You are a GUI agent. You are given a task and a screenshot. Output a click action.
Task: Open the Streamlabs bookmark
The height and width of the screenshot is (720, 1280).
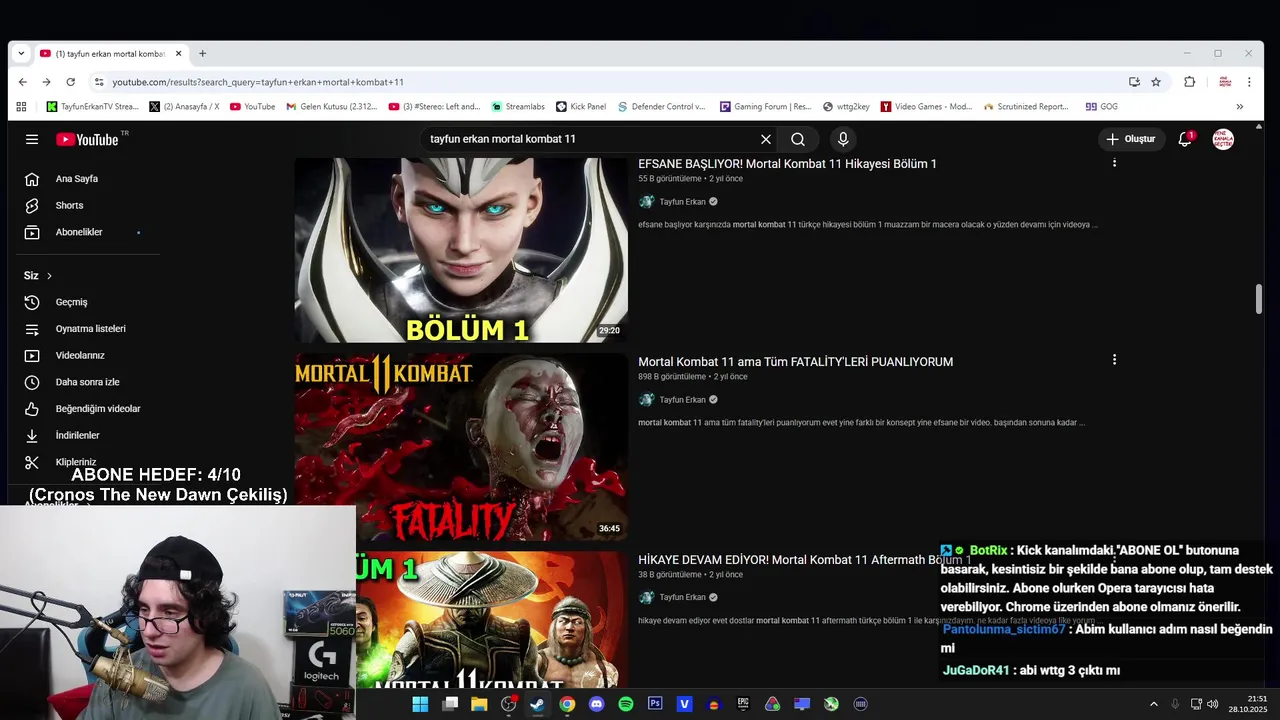518,106
